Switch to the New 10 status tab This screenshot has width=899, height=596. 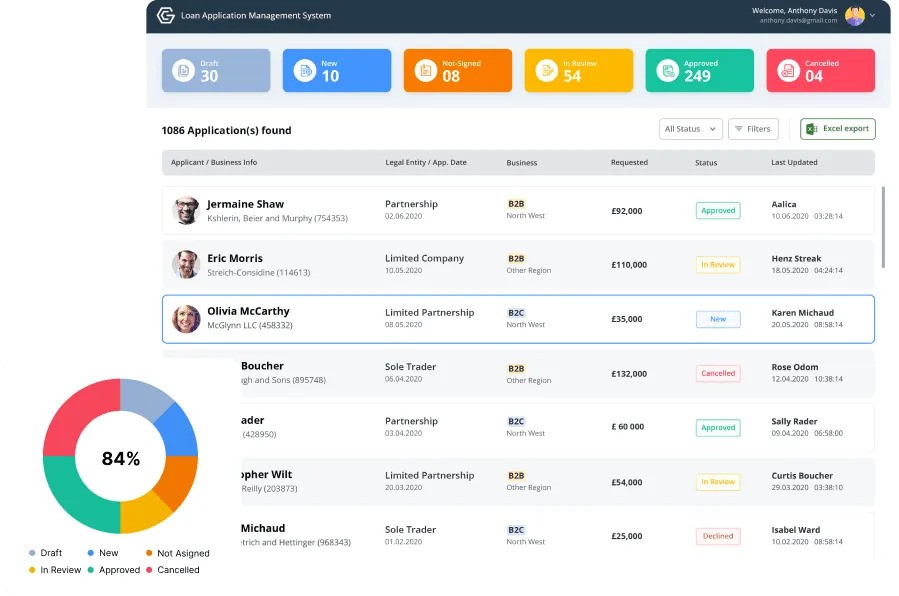point(336,70)
